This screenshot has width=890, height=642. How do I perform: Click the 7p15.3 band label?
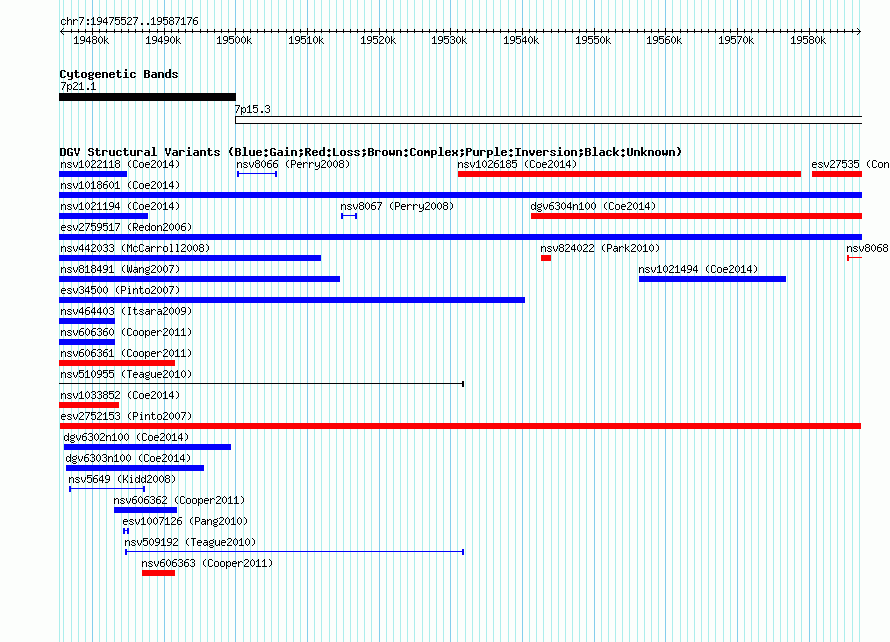(253, 109)
